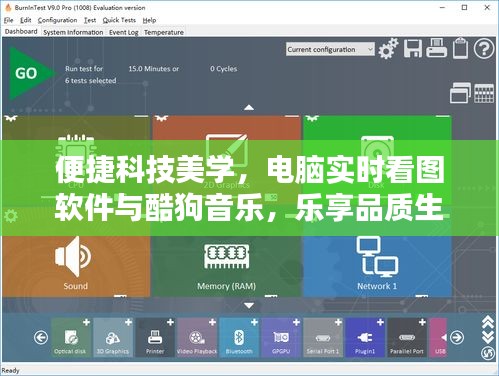
Task: Click the Bluetooth test icon
Action: tap(239, 338)
